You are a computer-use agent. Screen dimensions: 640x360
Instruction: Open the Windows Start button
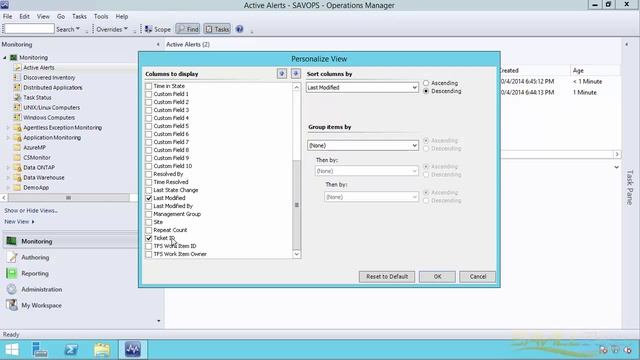[x=12, y=350]
